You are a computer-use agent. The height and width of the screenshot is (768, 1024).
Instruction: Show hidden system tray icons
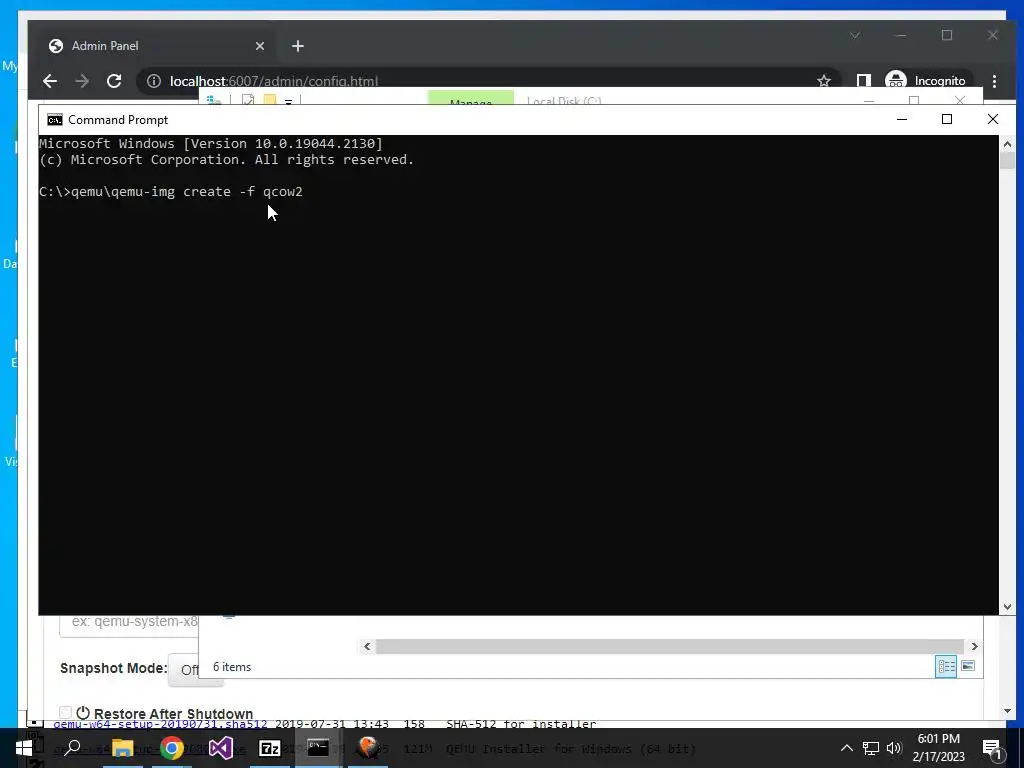pos(846,748)
